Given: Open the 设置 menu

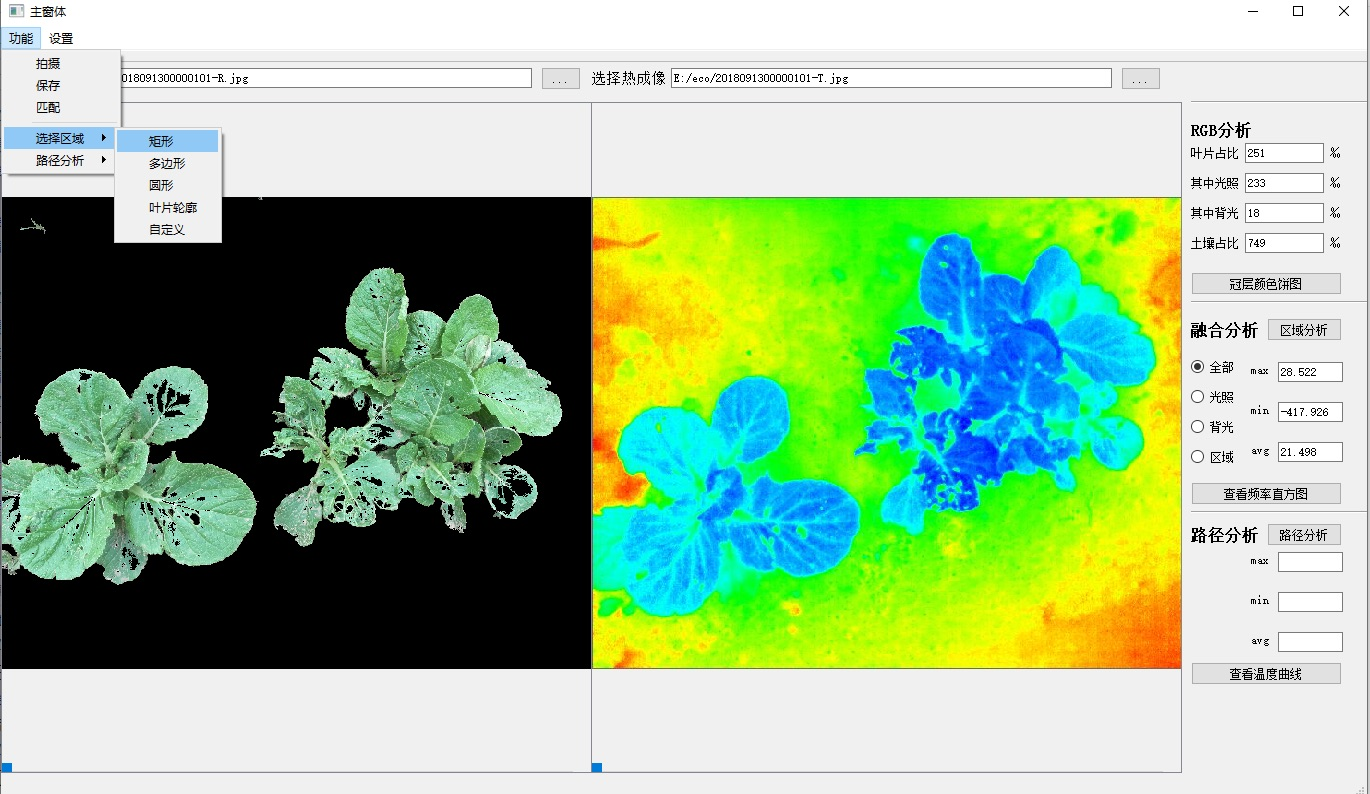Looking at the screenshot, I should click(x=61, y=39).
